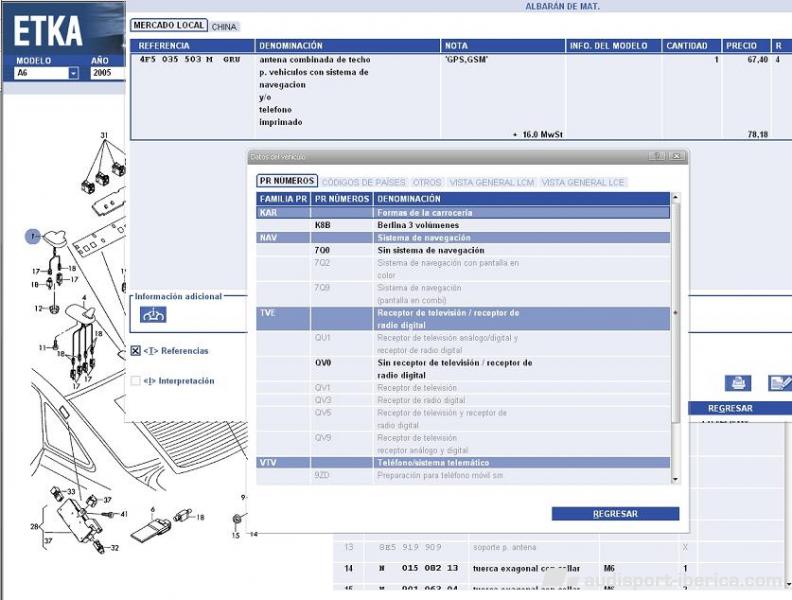Open the Vista General LCE tab
Viewport: 792px width, 600px height.
[583, 182]
